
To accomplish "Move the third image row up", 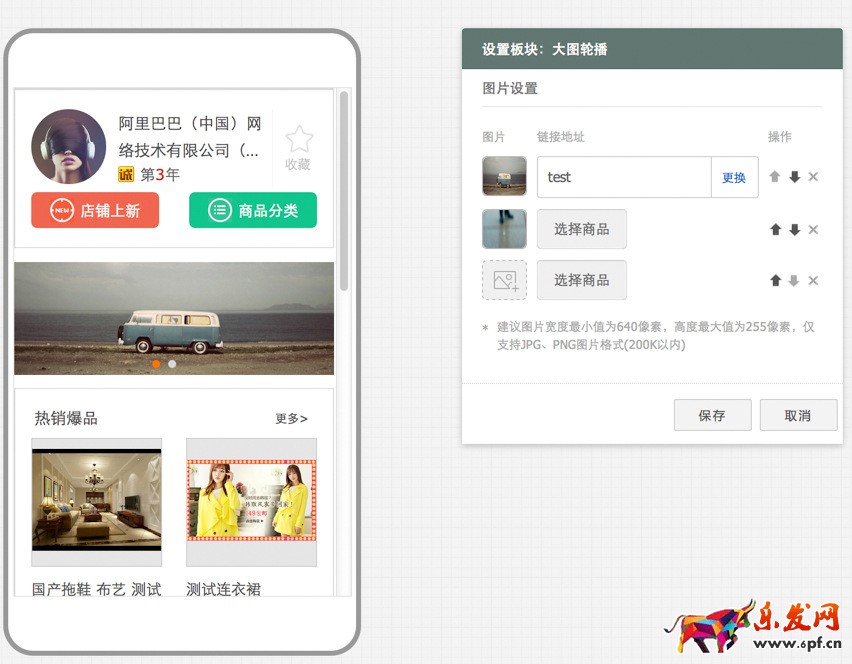I will tap(775, 280).
